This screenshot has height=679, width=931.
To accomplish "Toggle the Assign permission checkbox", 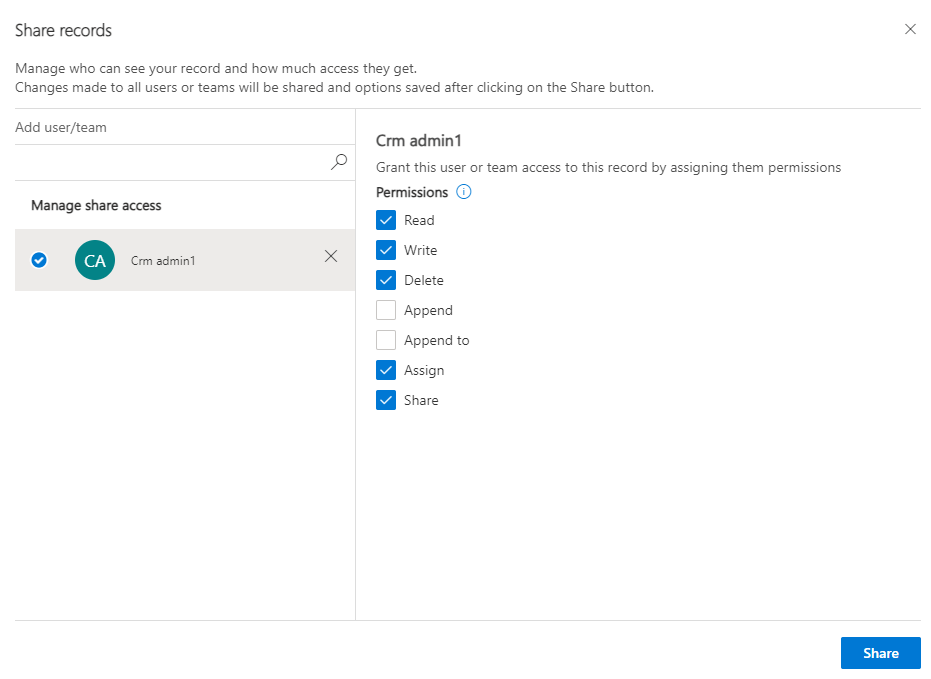I will pos(386,370).
